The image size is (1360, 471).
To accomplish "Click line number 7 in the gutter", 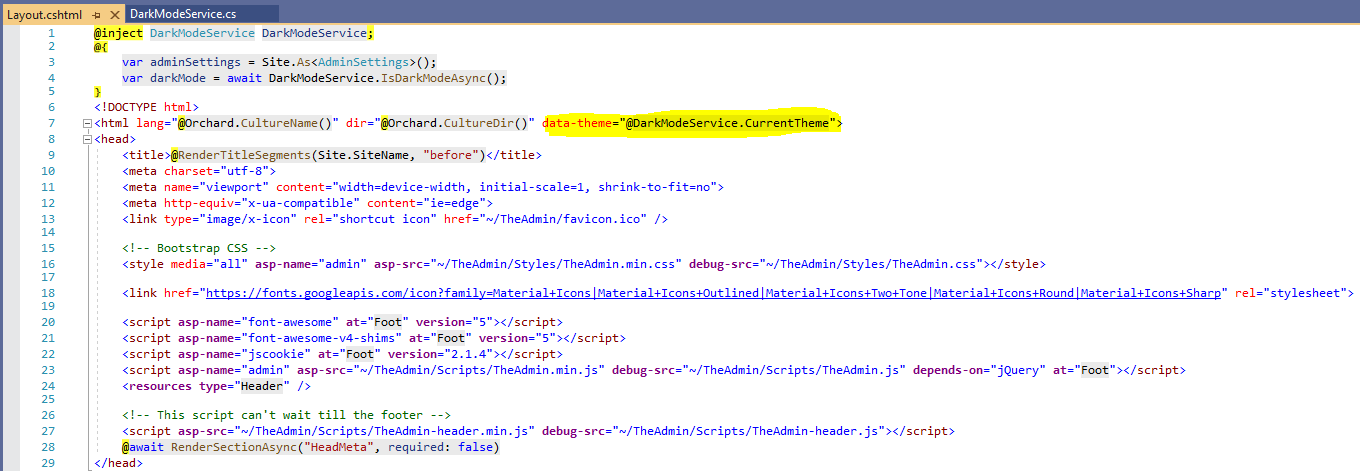I will [51, 124].
